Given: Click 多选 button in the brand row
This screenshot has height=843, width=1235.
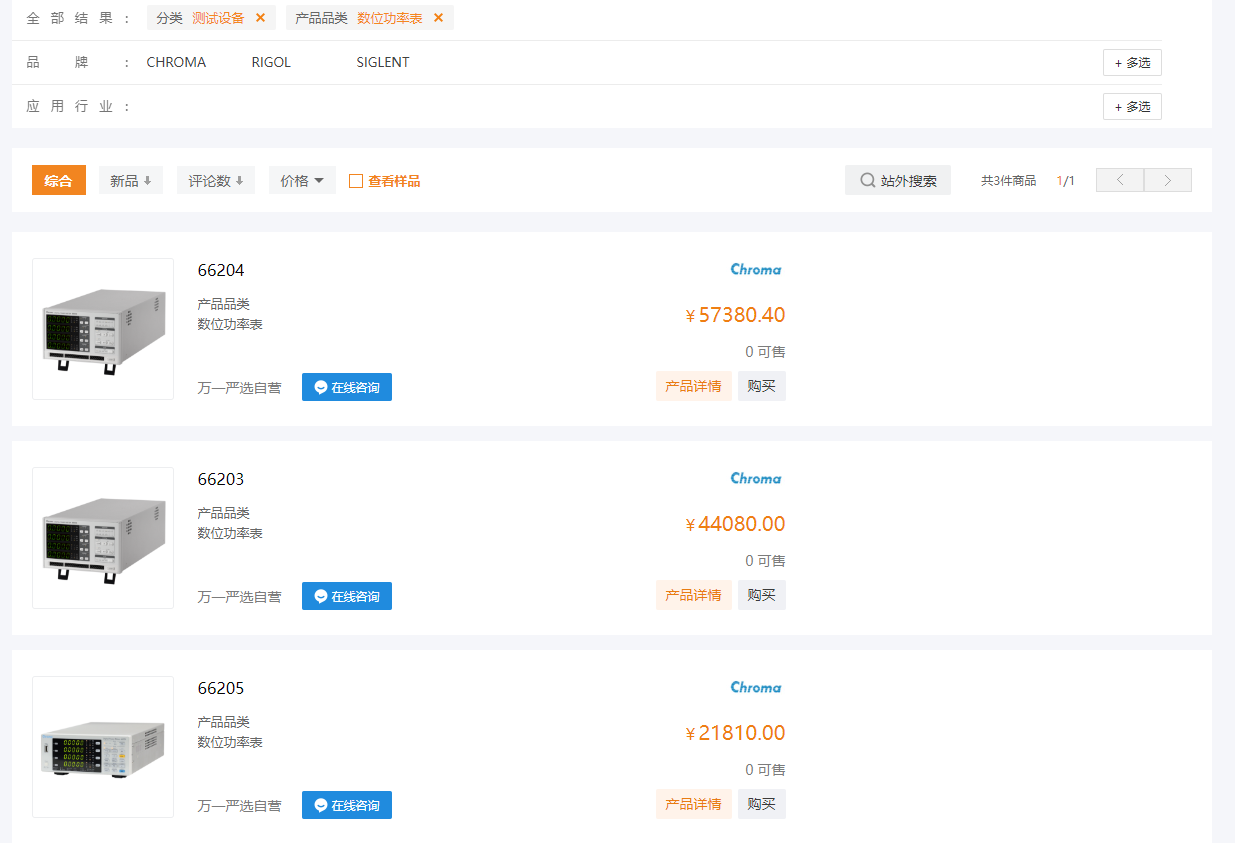Looking at the screenshot, I should (x=1132, y=63).
